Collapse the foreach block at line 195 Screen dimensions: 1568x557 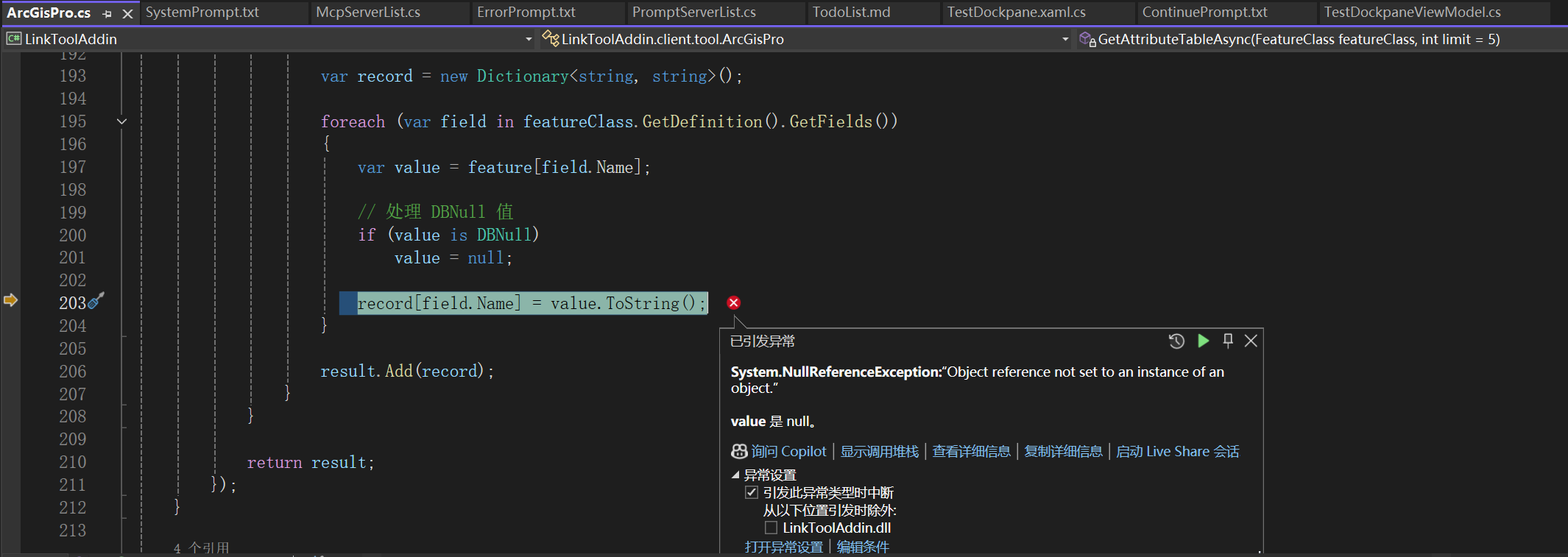pyautogui.click(x=122, y=121)
